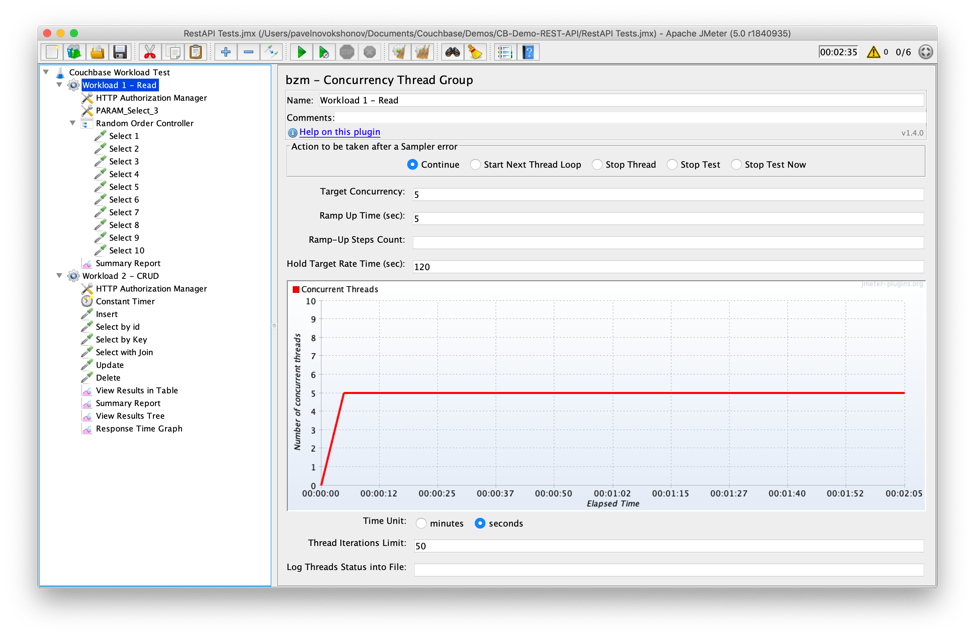Select the Continue radio button
This screenshot has width=974, height=637.
(x=412, y=165)
